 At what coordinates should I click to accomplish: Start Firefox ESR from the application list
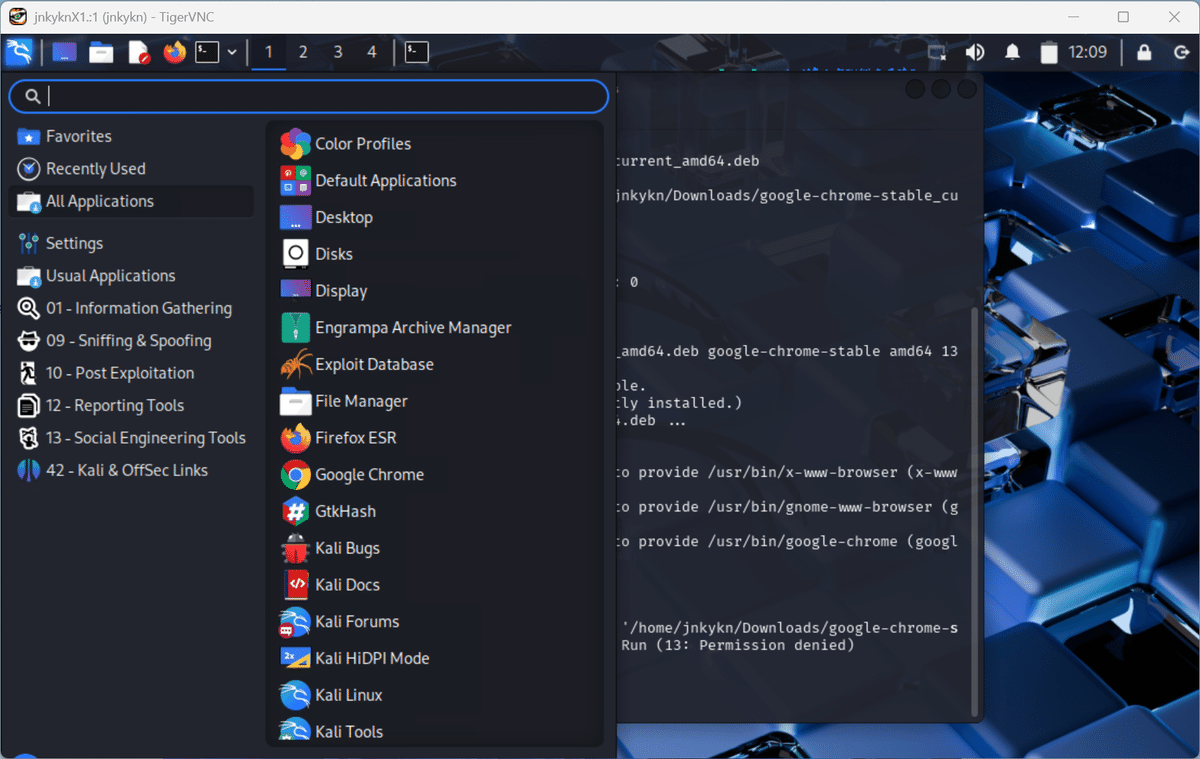point(357,437)
